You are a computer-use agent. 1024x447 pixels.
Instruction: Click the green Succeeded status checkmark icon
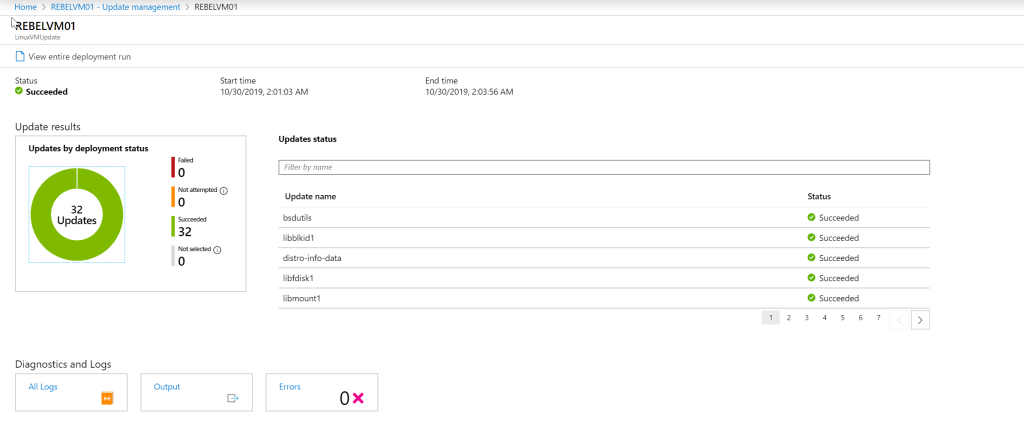point(19,91)
